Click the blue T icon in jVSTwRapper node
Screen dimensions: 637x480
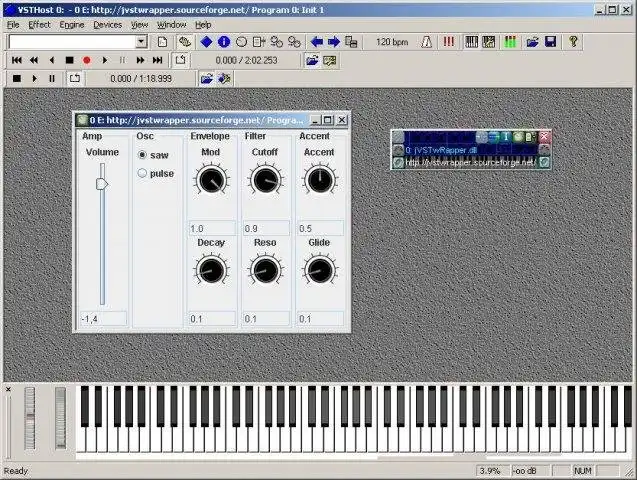[506, 137]
